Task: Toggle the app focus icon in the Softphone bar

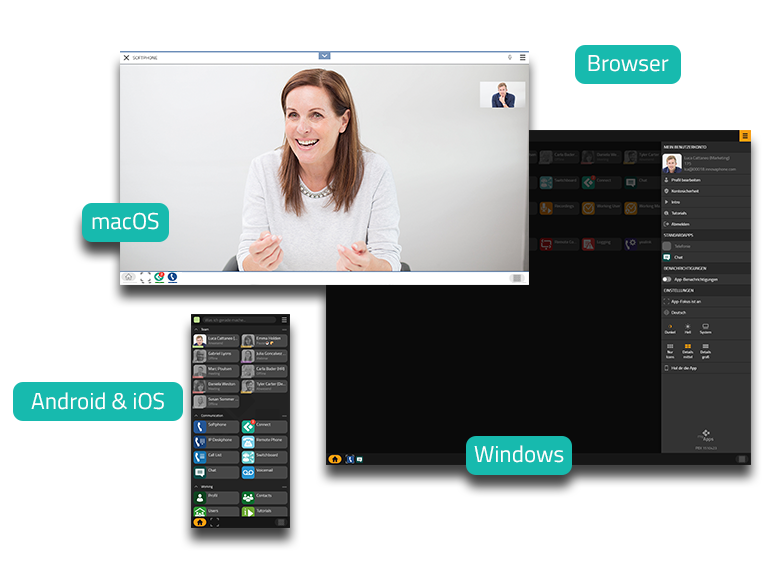Action: click(x=145, y=278)
